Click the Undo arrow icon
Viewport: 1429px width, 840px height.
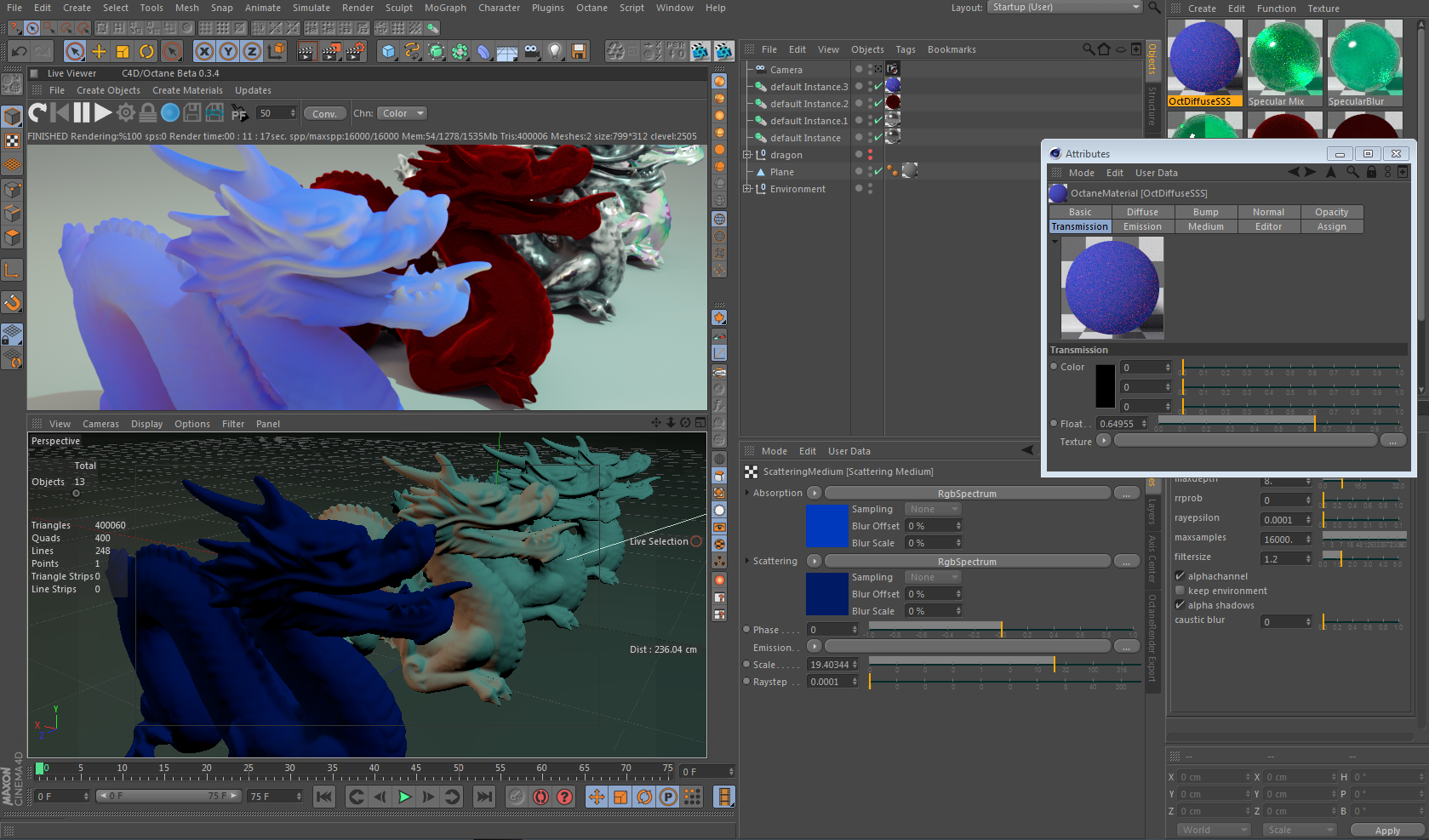click(x=19, y=52)
